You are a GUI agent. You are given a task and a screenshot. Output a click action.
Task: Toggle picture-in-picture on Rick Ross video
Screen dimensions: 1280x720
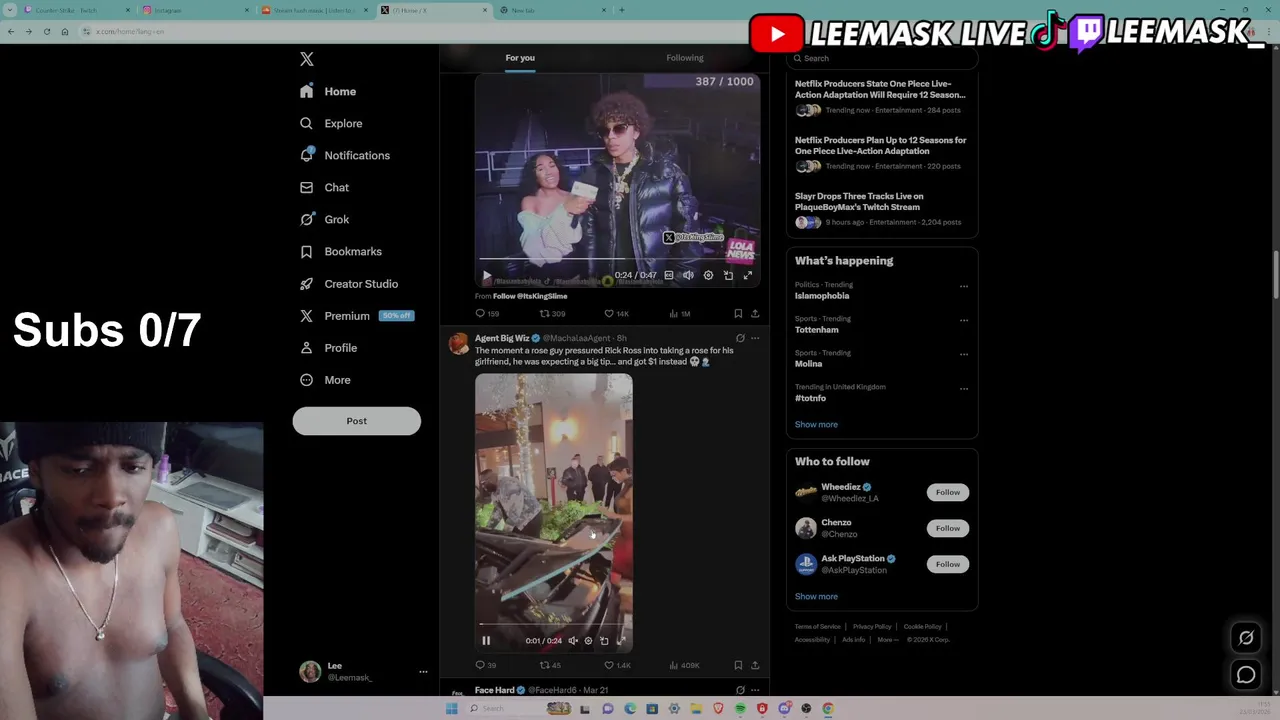604,640
